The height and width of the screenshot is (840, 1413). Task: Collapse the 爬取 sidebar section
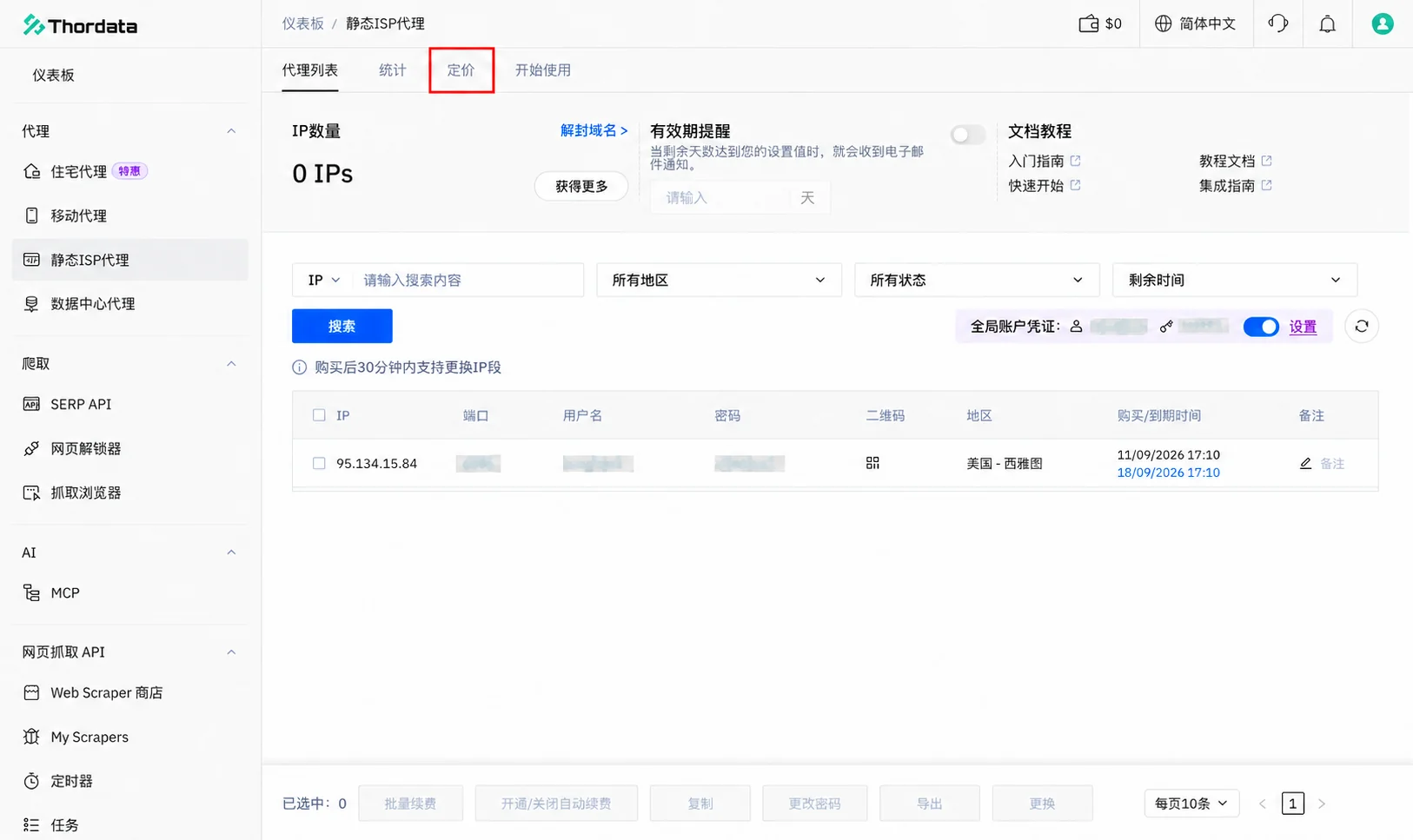pyautogui.click(x=231, y=363)
